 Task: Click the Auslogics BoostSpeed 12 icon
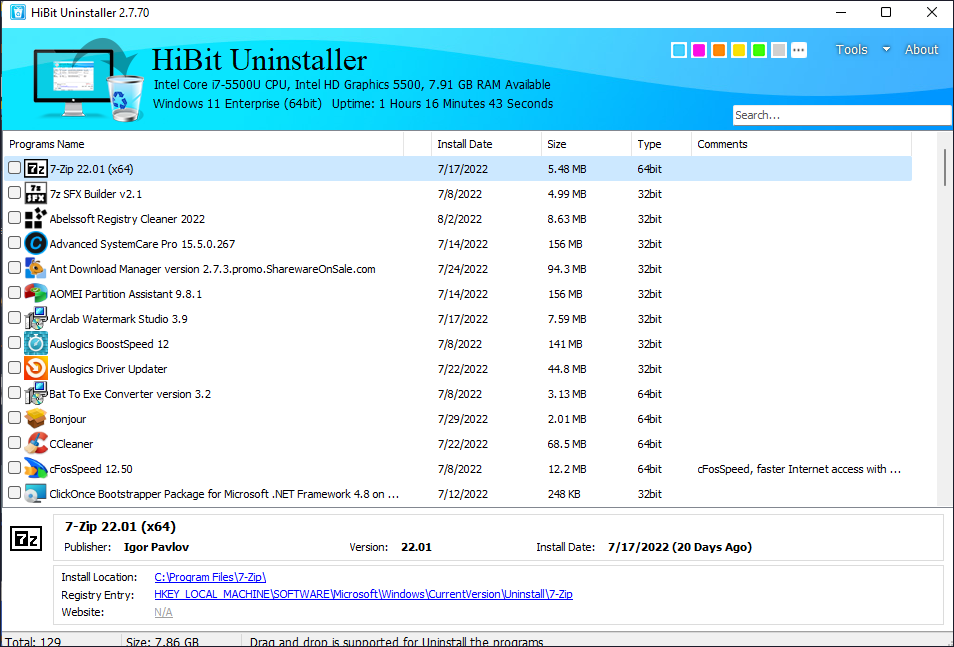(x=35, y=343)
